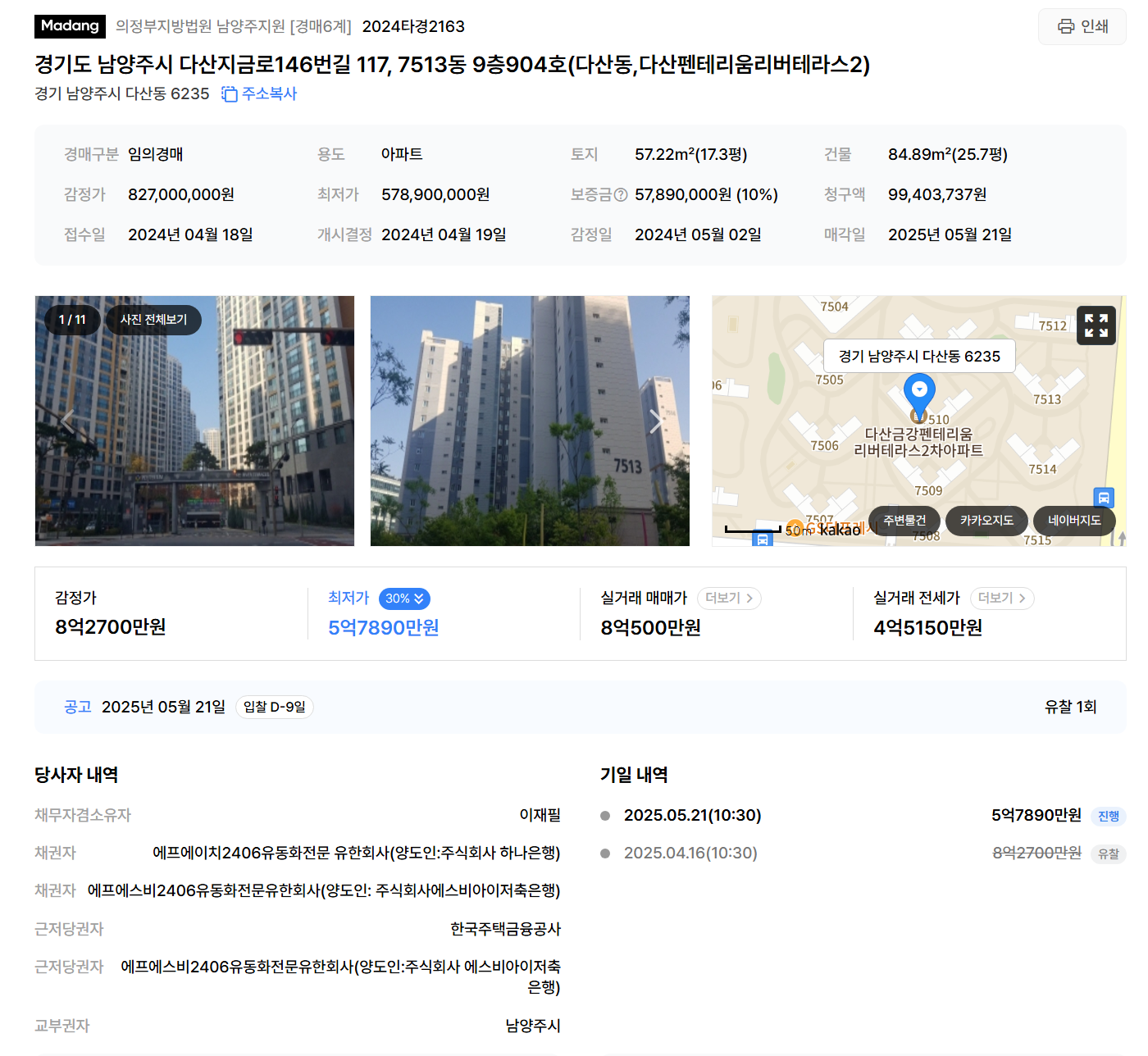1148x1056 pixels.
Task: Click the 보증금 help question-mark icon
Action: coord(621,195)
